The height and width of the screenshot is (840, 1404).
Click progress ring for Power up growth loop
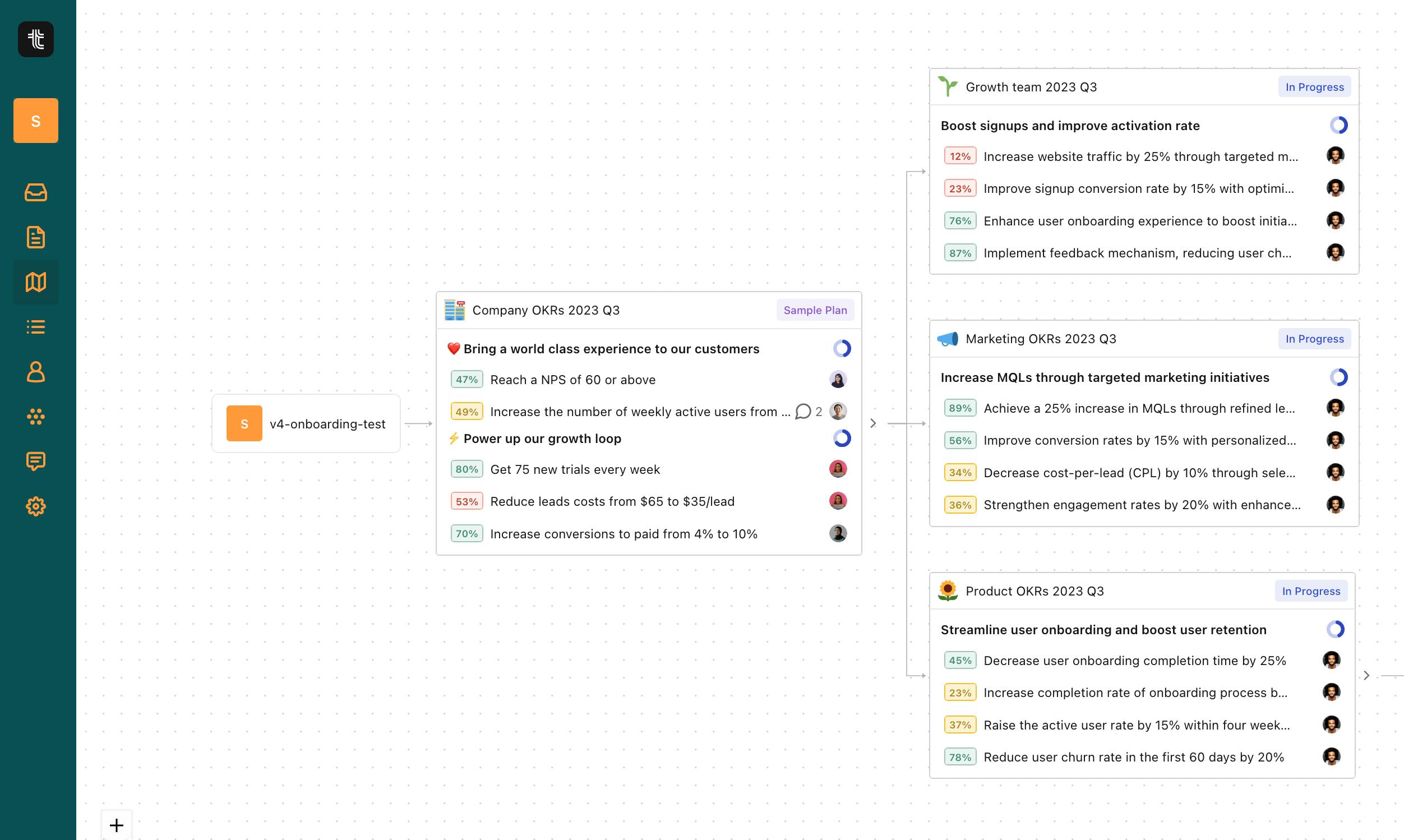842,438
